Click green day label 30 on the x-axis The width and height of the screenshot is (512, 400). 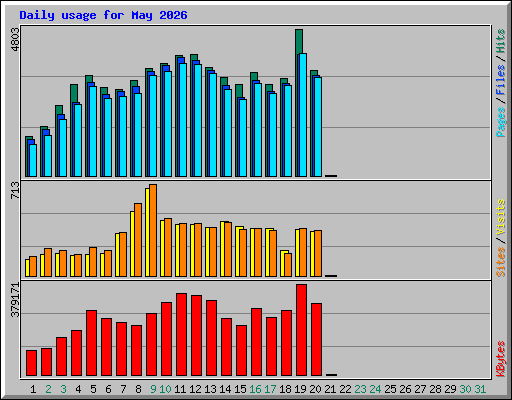click(465, 389)
